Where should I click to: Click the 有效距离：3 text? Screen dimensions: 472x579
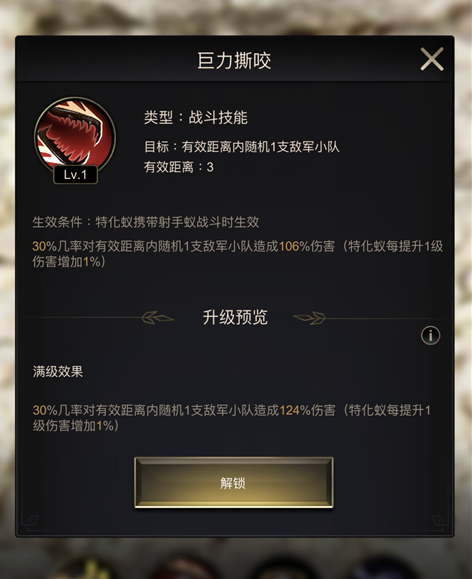(x=179, y=167)
